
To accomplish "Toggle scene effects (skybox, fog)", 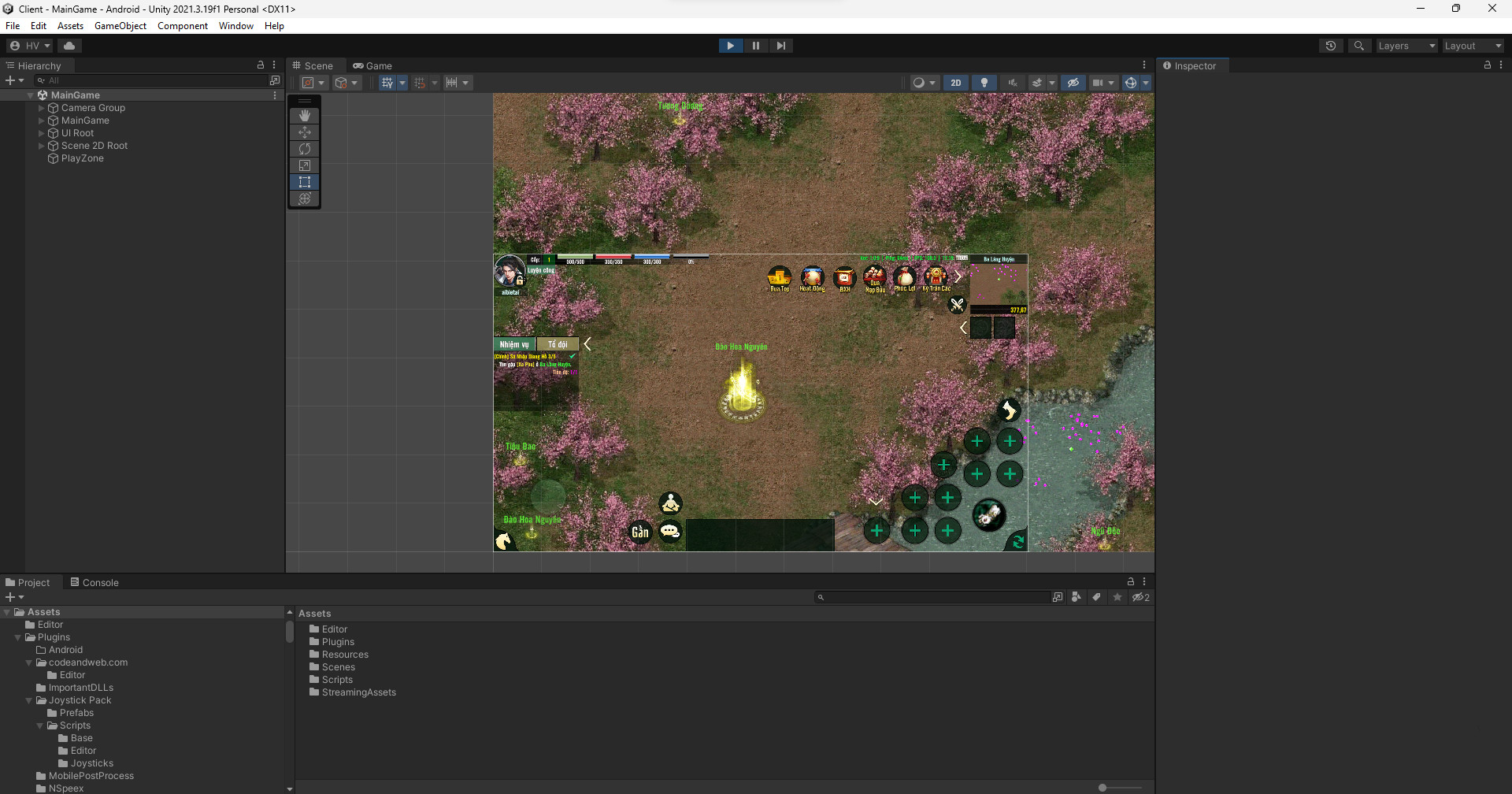I will (1037, 83).
